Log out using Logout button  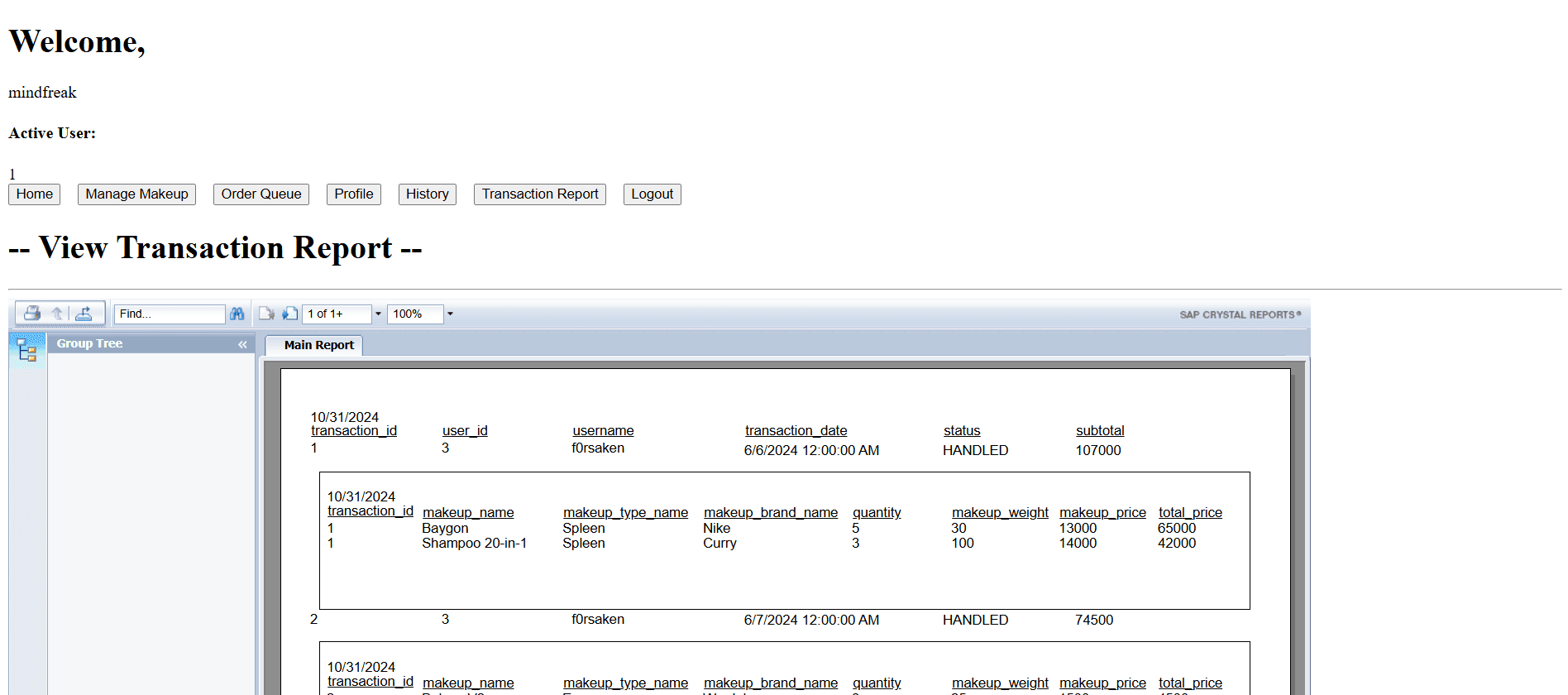pyautogui.click(x=652, y=194)
